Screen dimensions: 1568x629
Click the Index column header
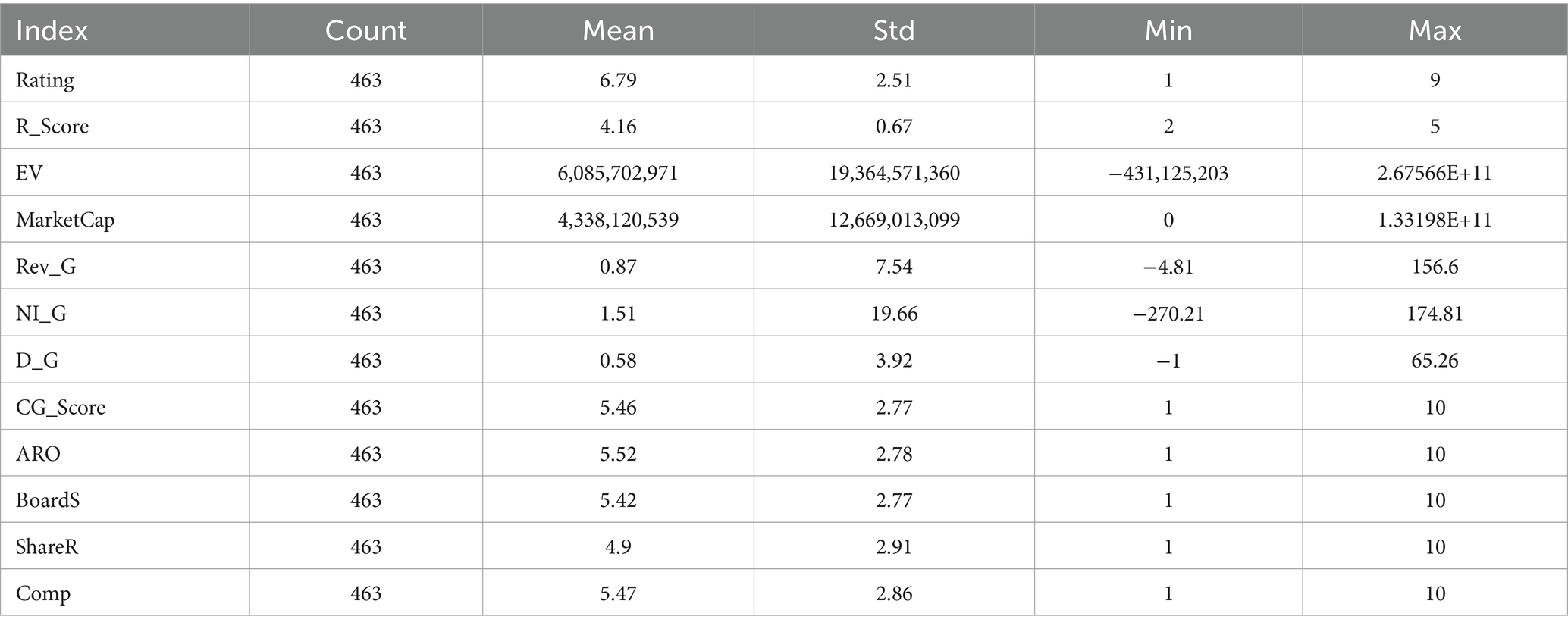tap(52, 30)
